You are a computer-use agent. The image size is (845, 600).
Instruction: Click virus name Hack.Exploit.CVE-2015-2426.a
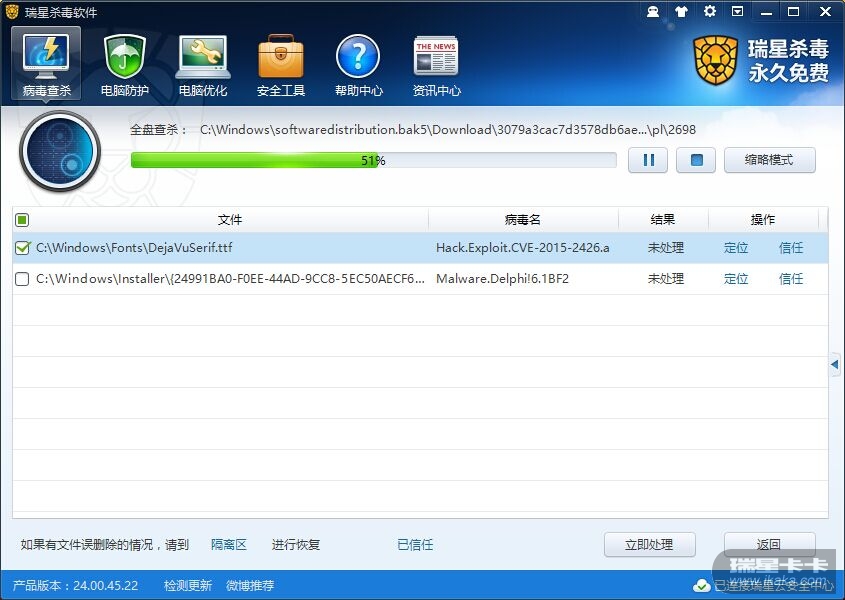point(523,248)
